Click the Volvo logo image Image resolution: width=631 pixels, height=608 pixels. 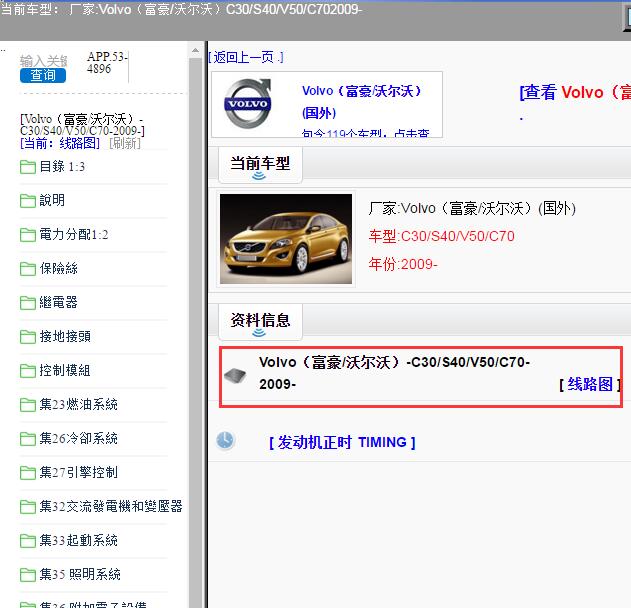click(x=247, y=104)
